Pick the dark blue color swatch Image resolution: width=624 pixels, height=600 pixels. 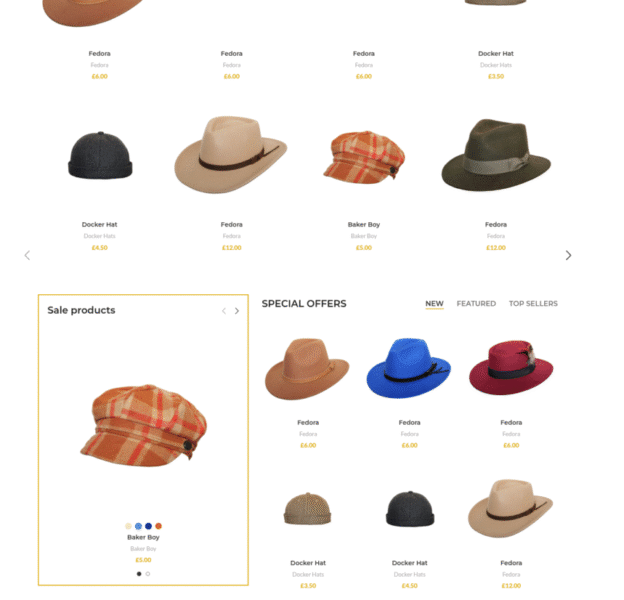tap(148, 526)
